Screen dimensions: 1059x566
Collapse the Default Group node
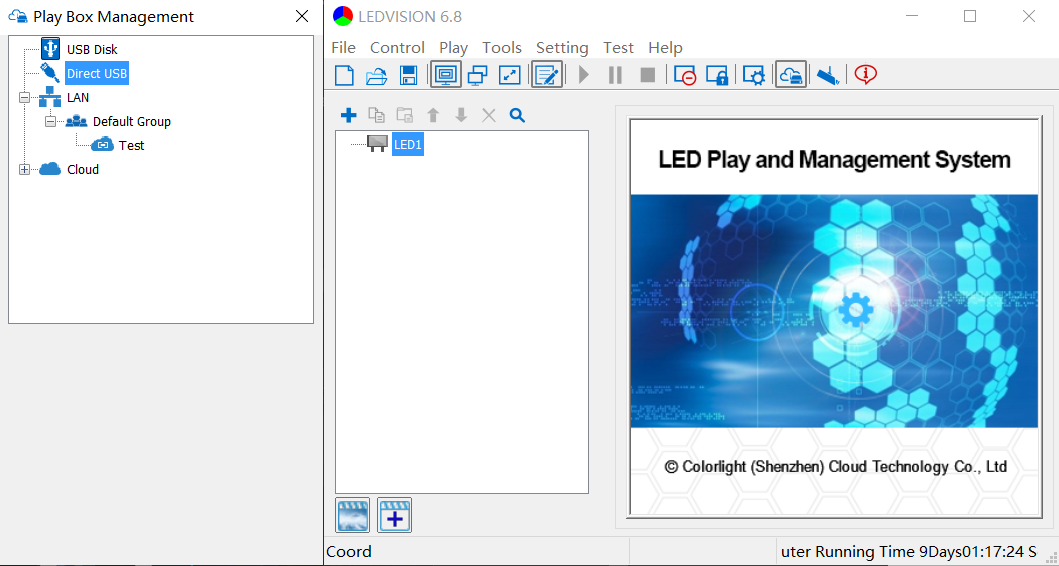point(50,122)
